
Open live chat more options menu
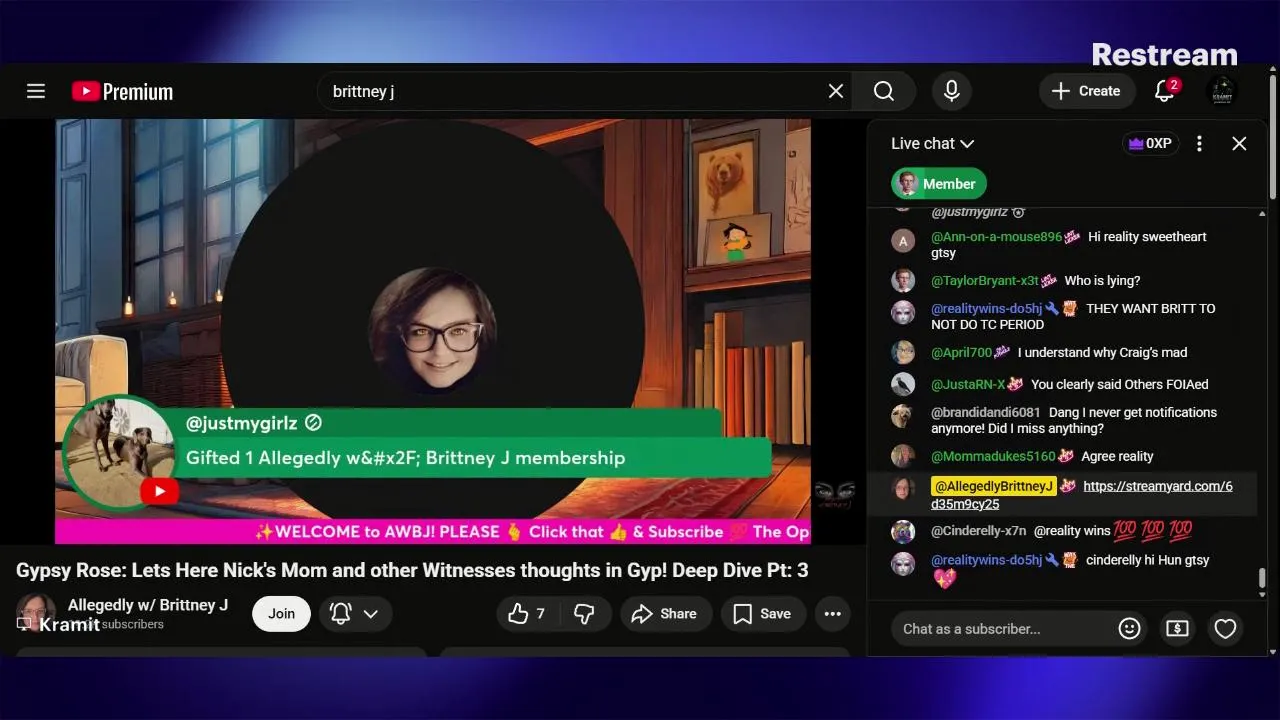click(1199, 144)
